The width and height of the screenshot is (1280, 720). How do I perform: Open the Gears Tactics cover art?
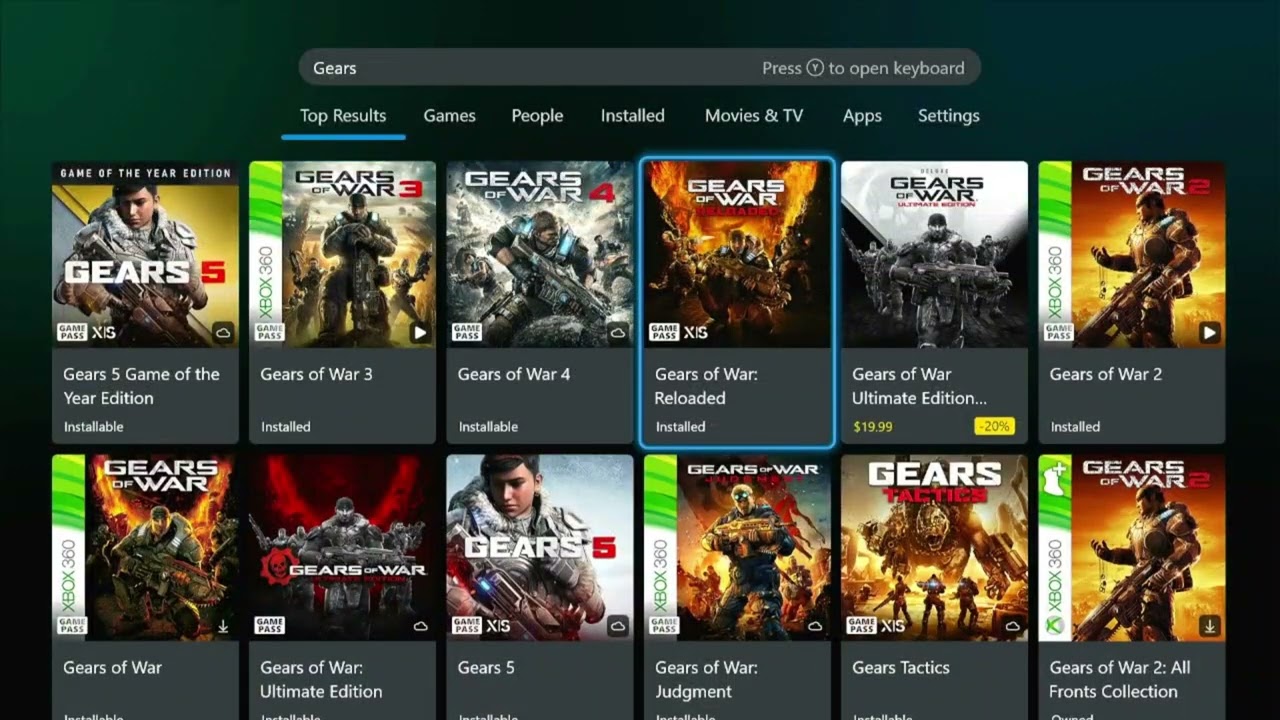[934, 548]
